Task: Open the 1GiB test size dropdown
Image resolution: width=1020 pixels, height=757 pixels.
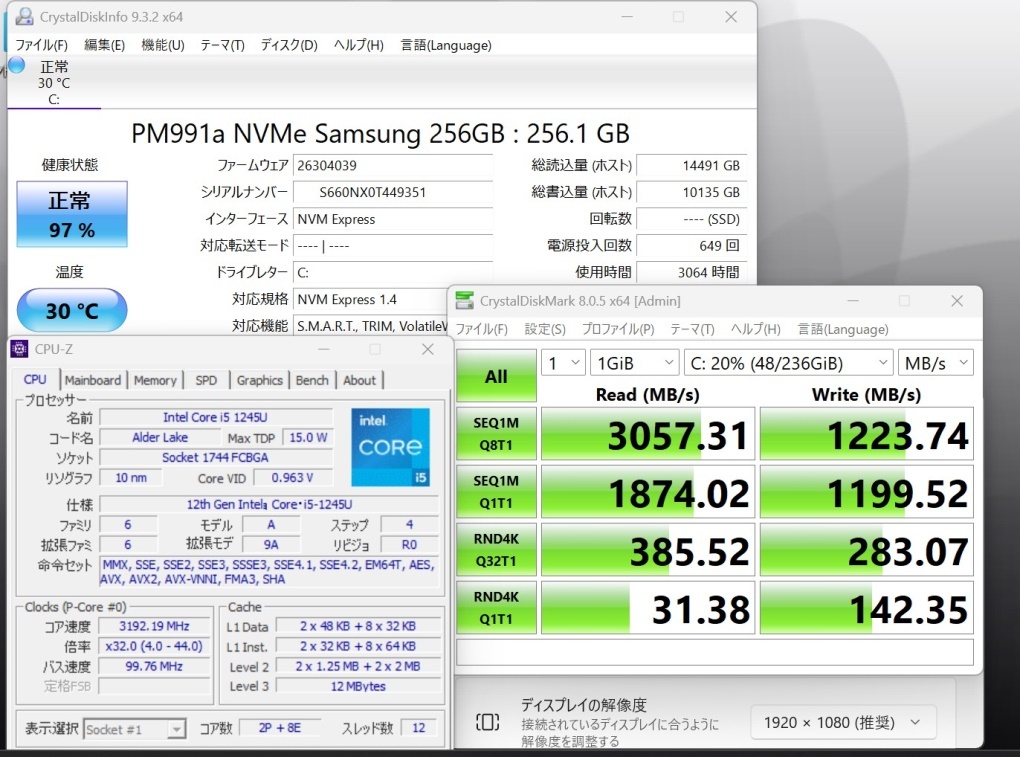Action: click(x=635, y=363)
